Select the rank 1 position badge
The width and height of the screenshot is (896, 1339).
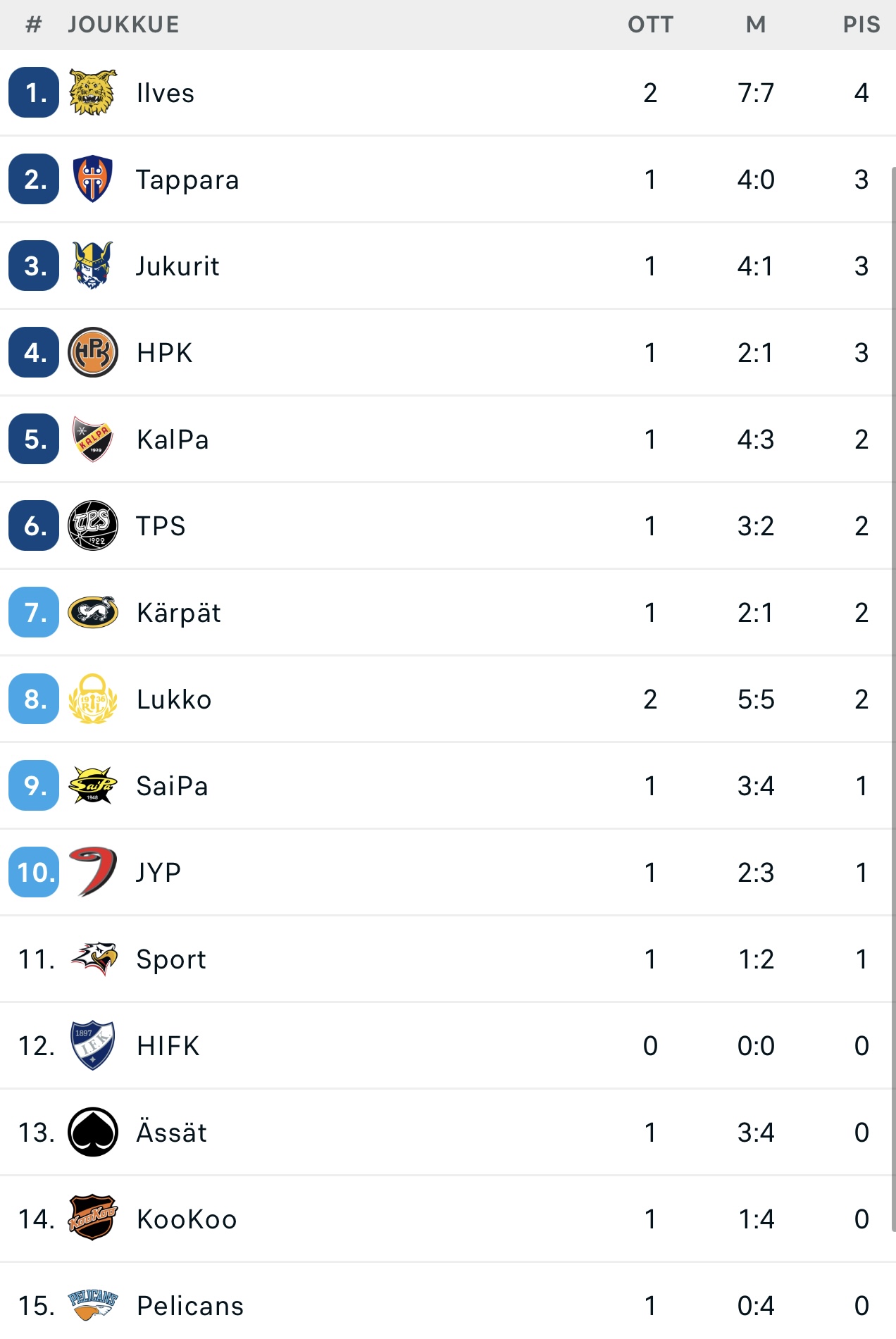tap(34, 92)
